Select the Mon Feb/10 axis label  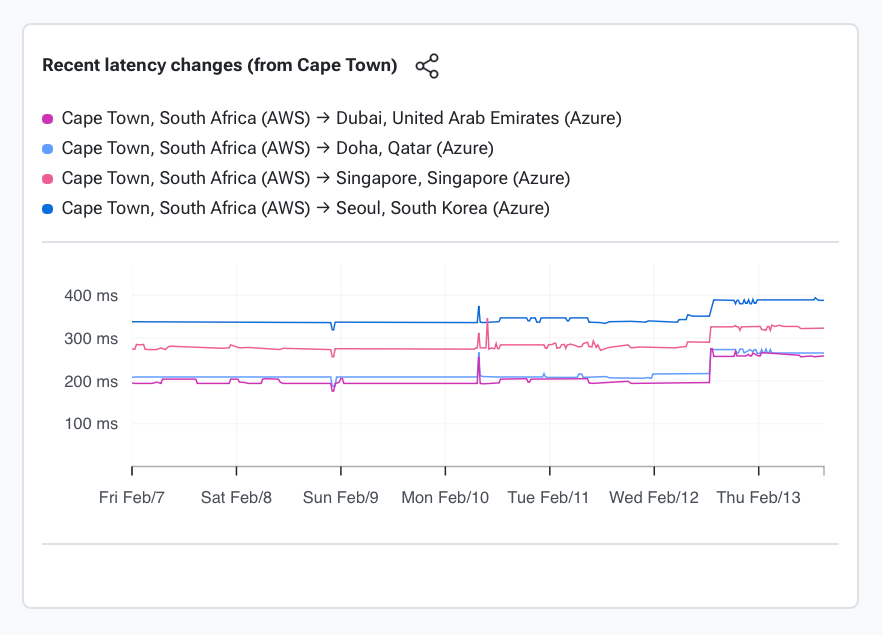445,497
